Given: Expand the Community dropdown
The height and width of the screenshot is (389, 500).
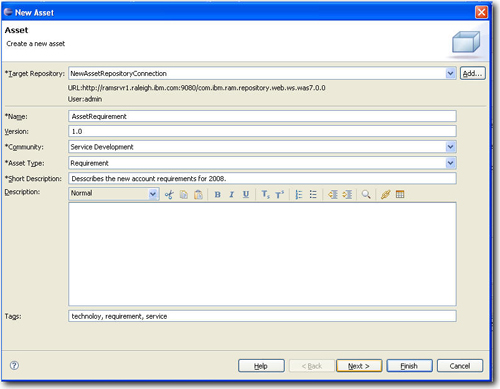Looking at the screenshot, I should pos(450,147).
